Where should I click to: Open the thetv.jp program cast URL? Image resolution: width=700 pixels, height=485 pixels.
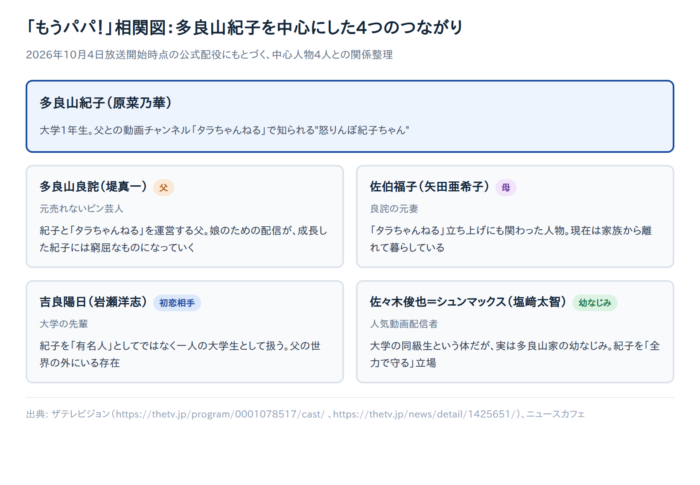tap(221, 414)
